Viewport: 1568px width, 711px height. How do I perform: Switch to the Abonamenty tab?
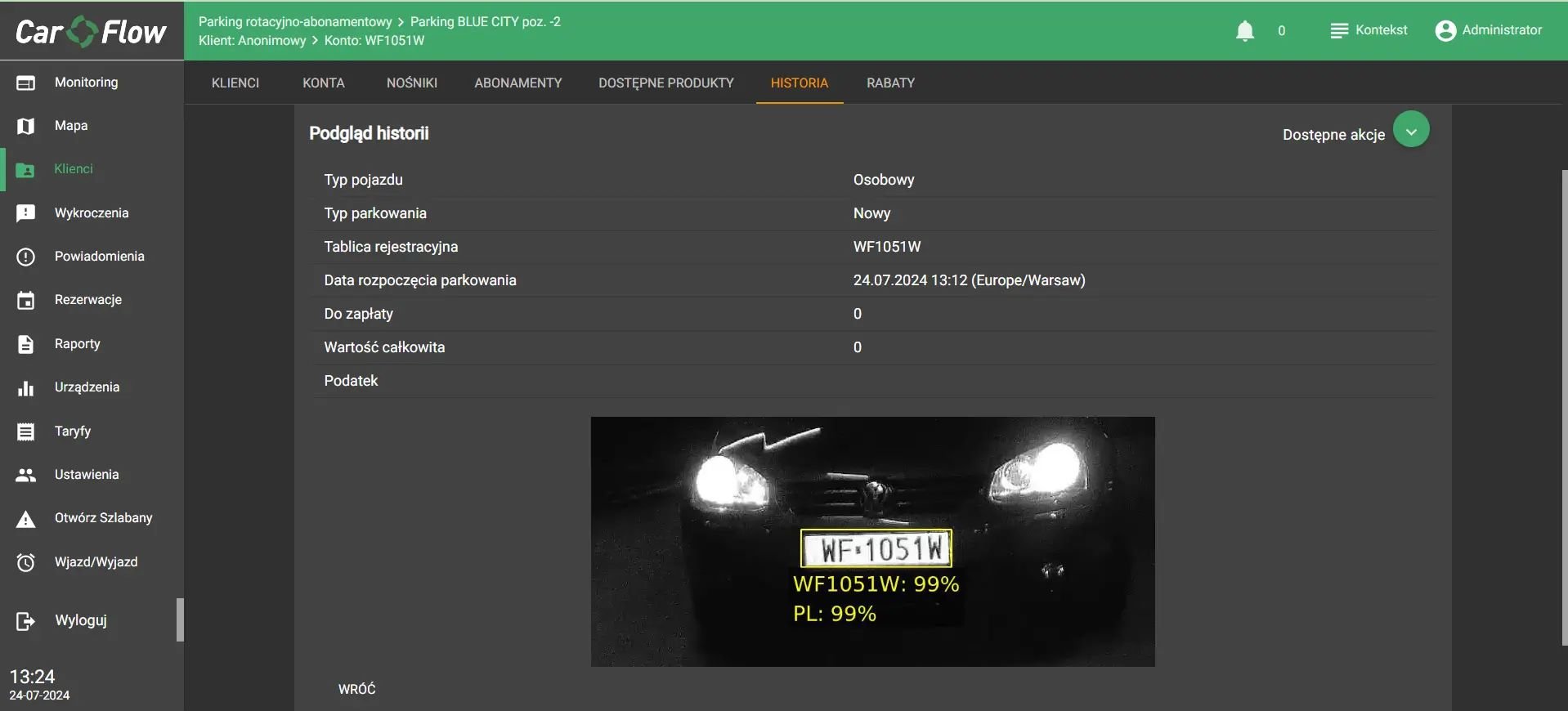(517, 83)
